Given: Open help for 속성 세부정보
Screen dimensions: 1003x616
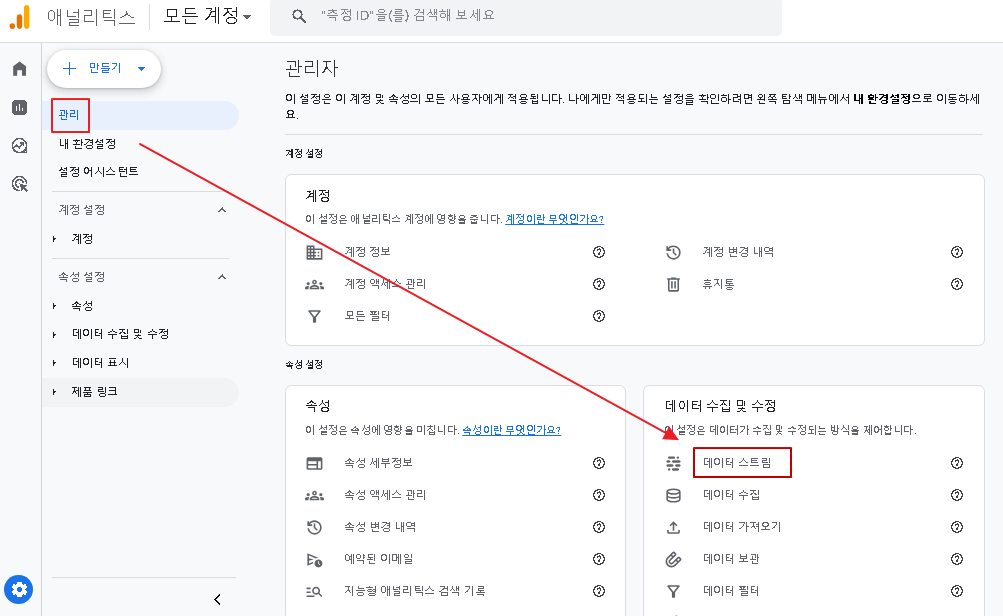Looking at the screenshot, I should coord(599,463).
